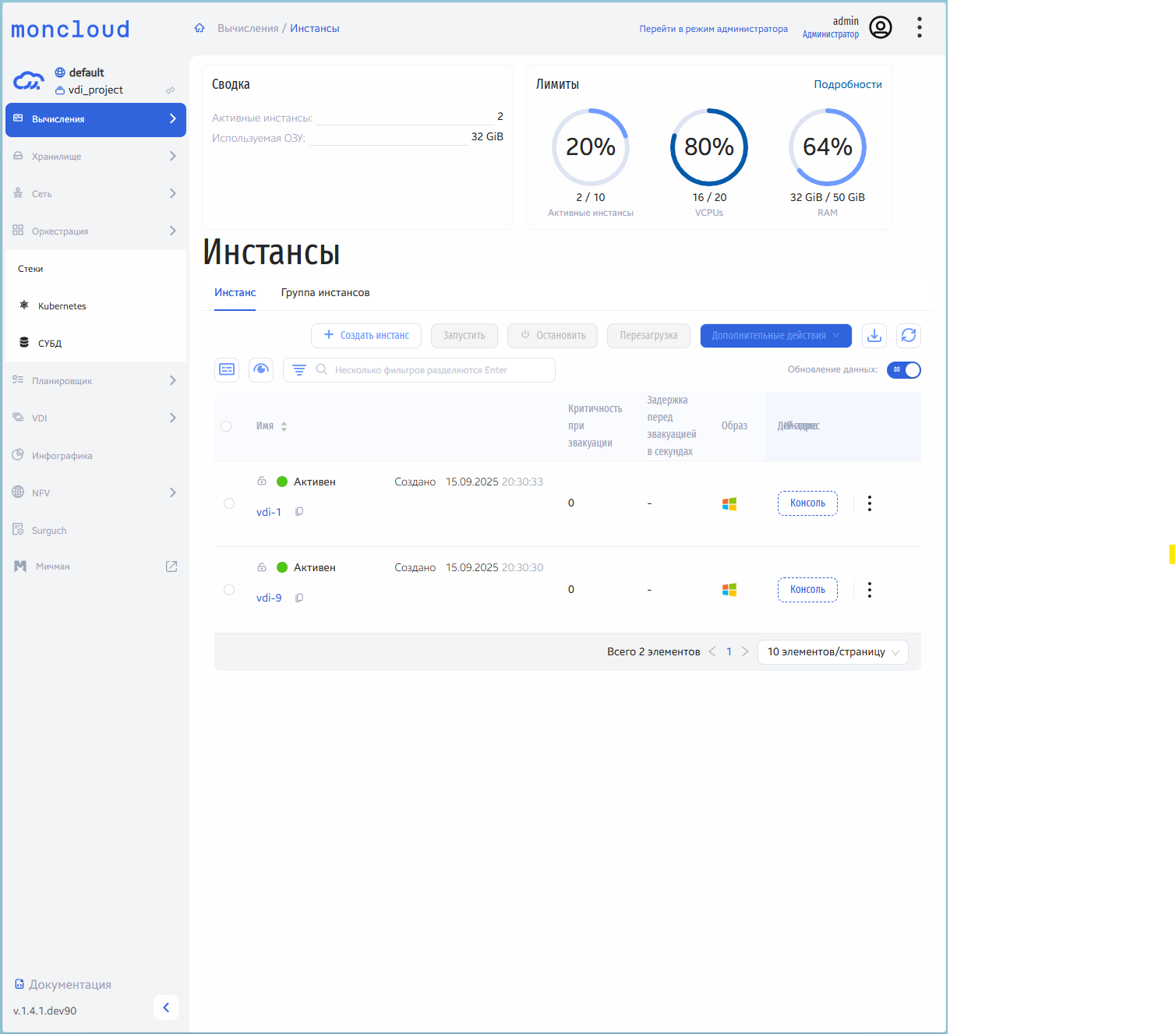Collapse the sidebar with arrow button
The width and height of the screenshot is (1176, 1034).
pos(166,1008)
